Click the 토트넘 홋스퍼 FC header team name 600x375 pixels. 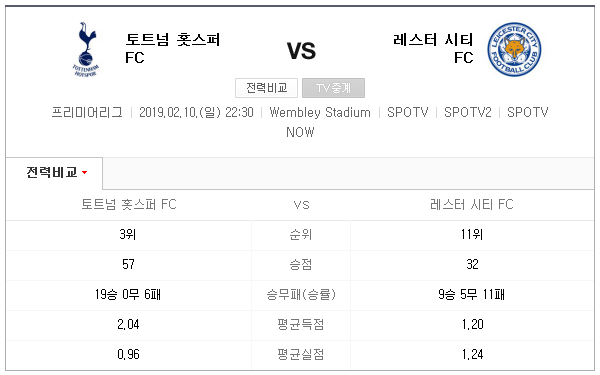[173, 49]
